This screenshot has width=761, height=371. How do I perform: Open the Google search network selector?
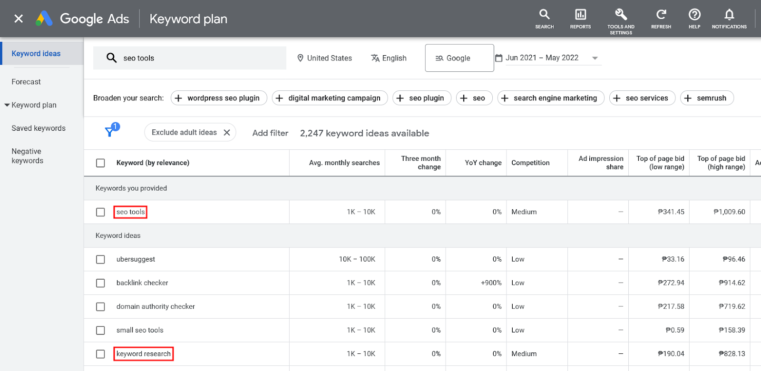(x=459, y=58)
